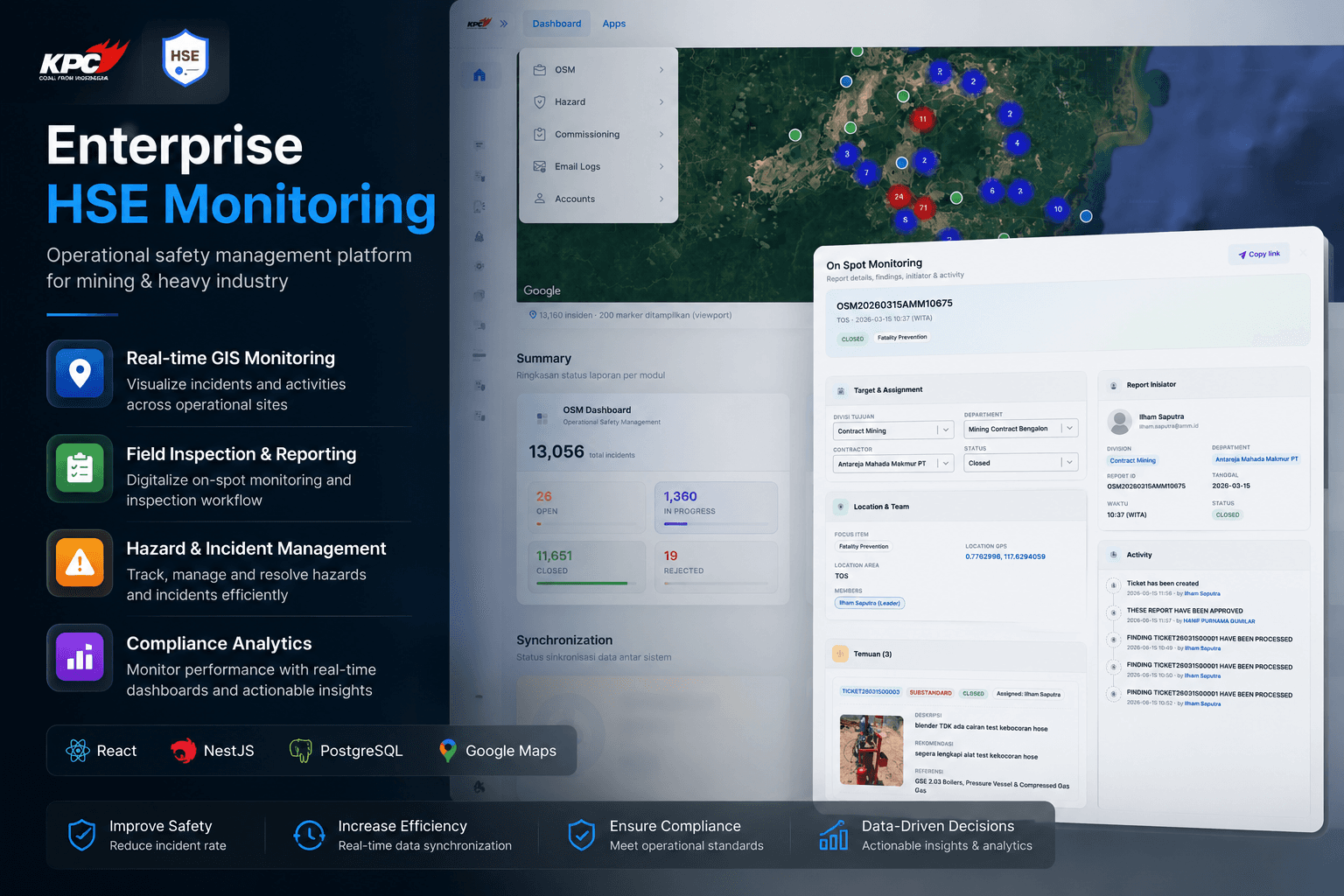Open the Department Mining Contract Bengalon dropdown
The image size is (1344, 896).
coord(1021,429)
